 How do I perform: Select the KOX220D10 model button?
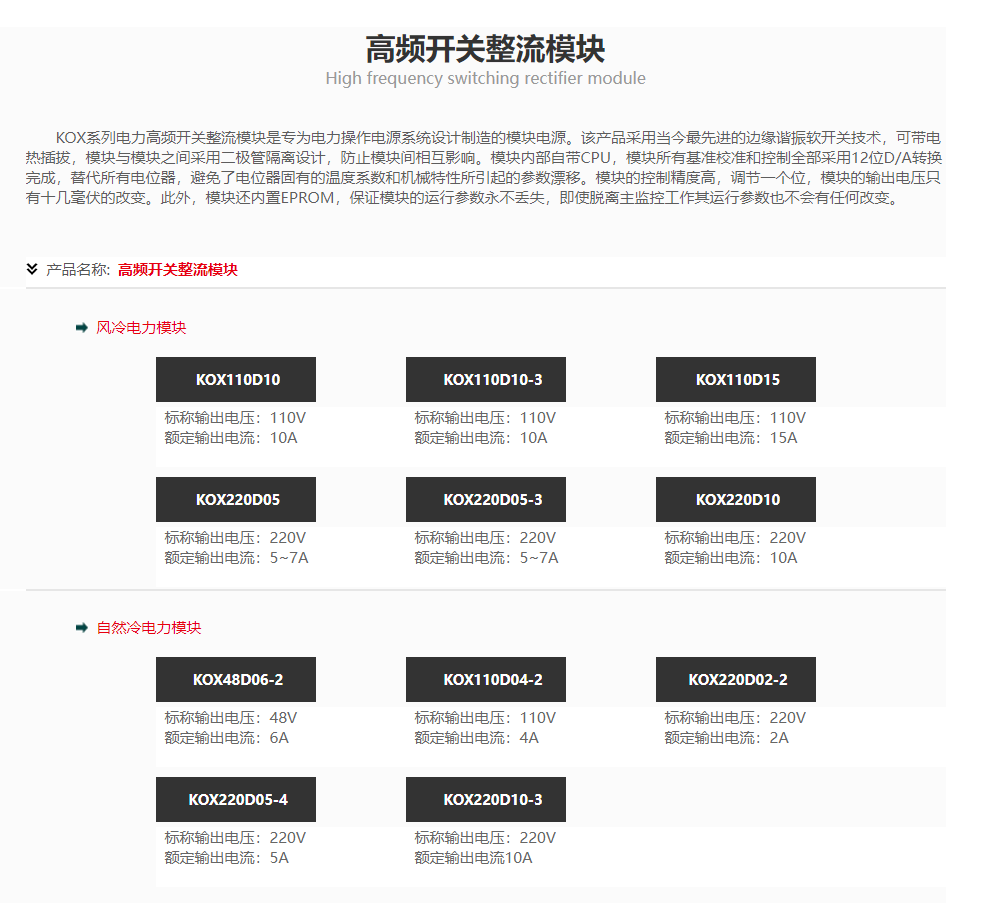(736, 499)
